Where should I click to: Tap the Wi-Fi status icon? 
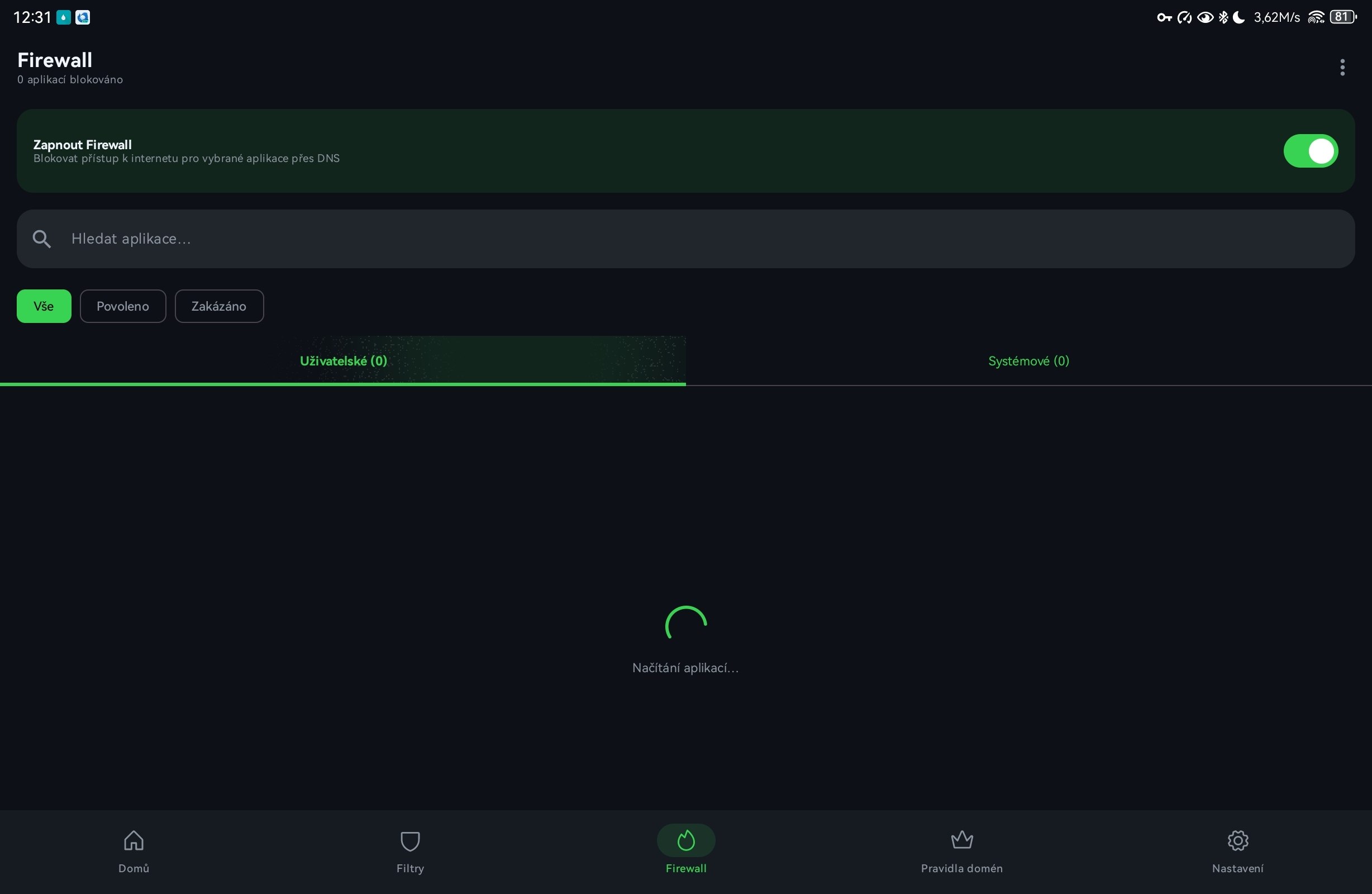pyautogui.click(x=1316, y=17)
